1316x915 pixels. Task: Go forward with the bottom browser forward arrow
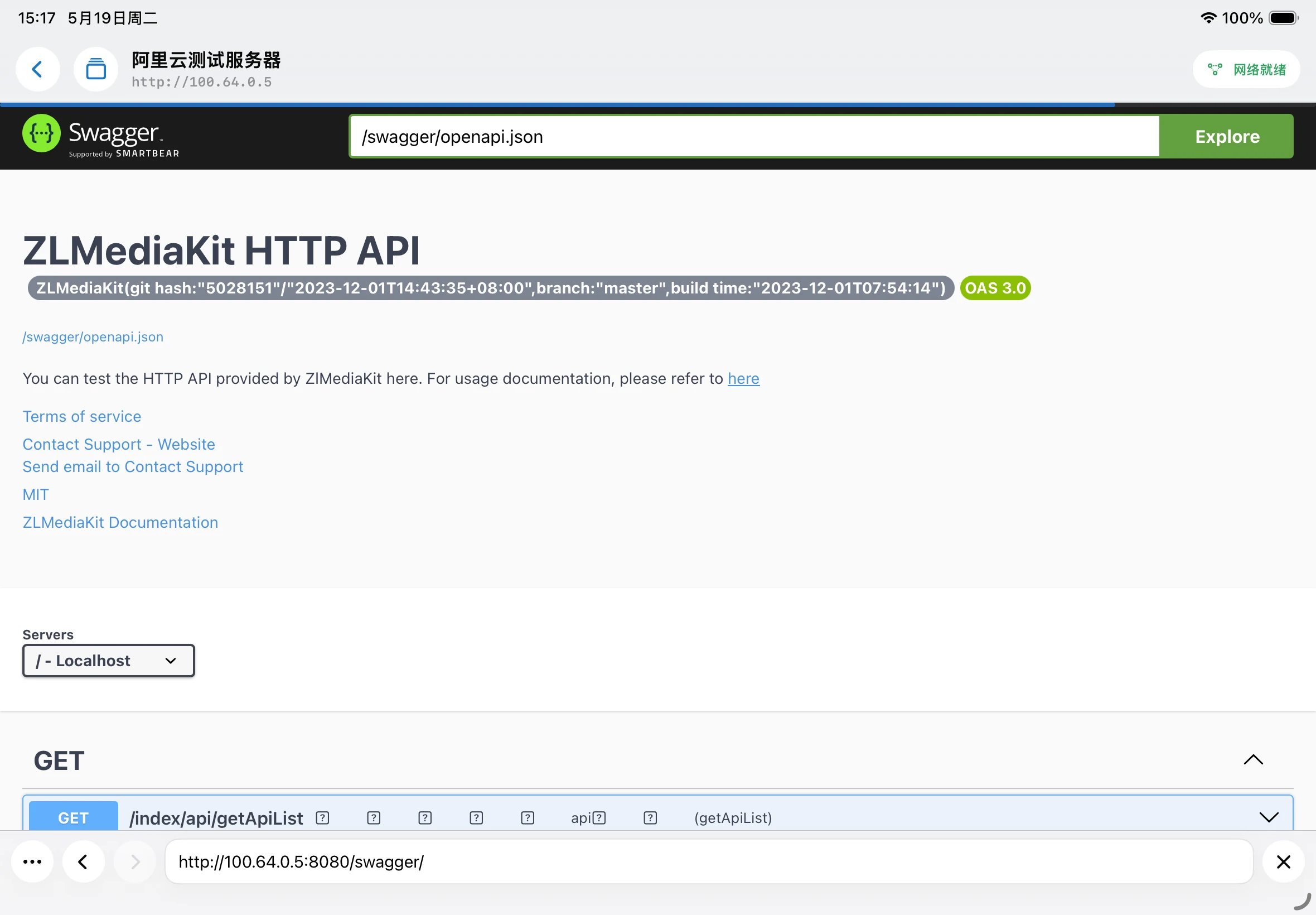tap(135, 861)
